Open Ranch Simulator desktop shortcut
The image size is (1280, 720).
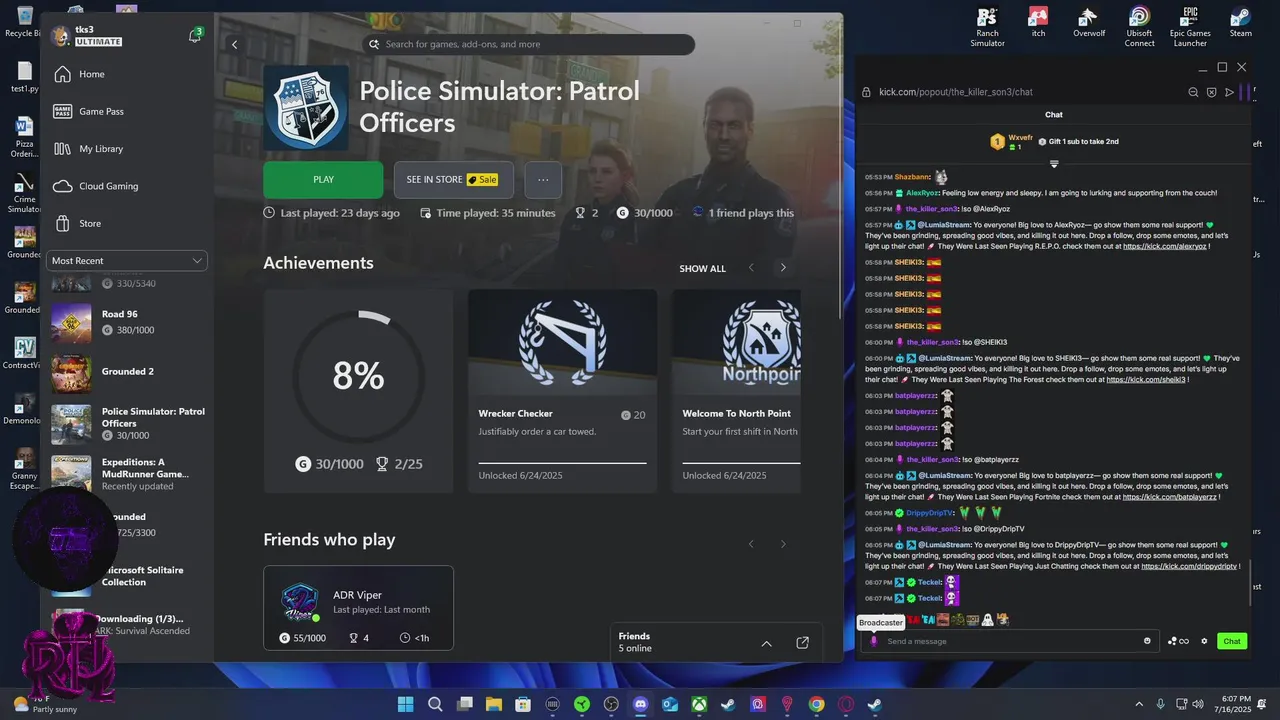pos(987,28)
